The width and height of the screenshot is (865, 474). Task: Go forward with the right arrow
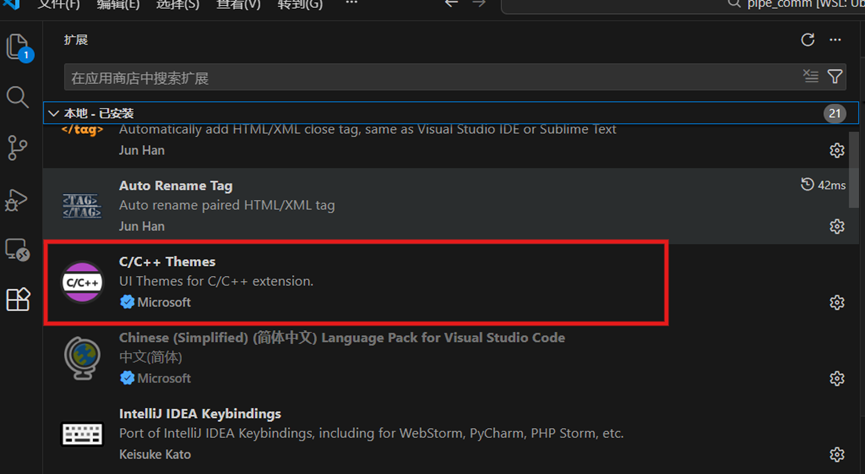479,3
